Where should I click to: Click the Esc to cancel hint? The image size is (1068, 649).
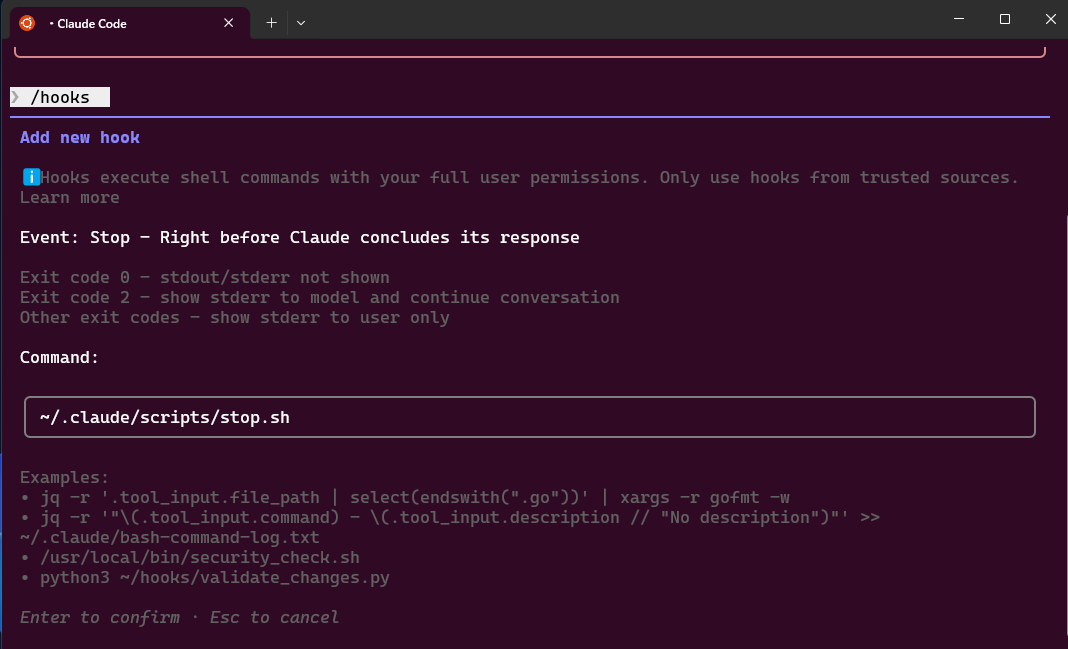[x=274, y=617]
